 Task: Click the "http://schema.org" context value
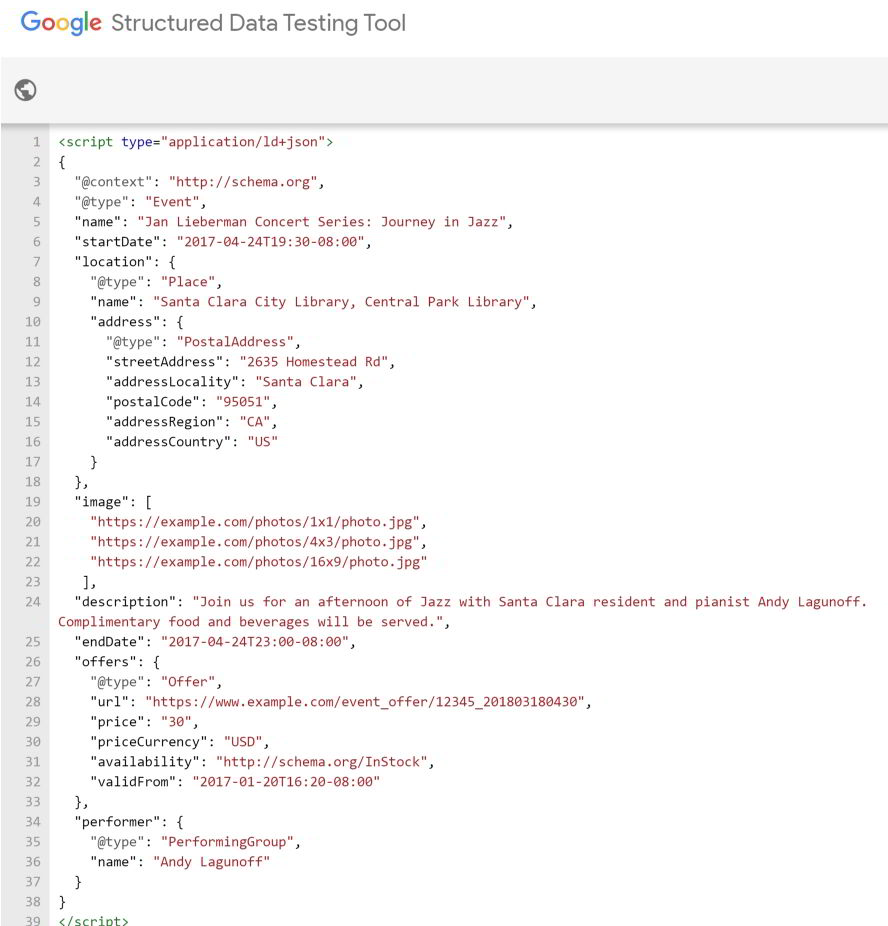click(243, 182)
